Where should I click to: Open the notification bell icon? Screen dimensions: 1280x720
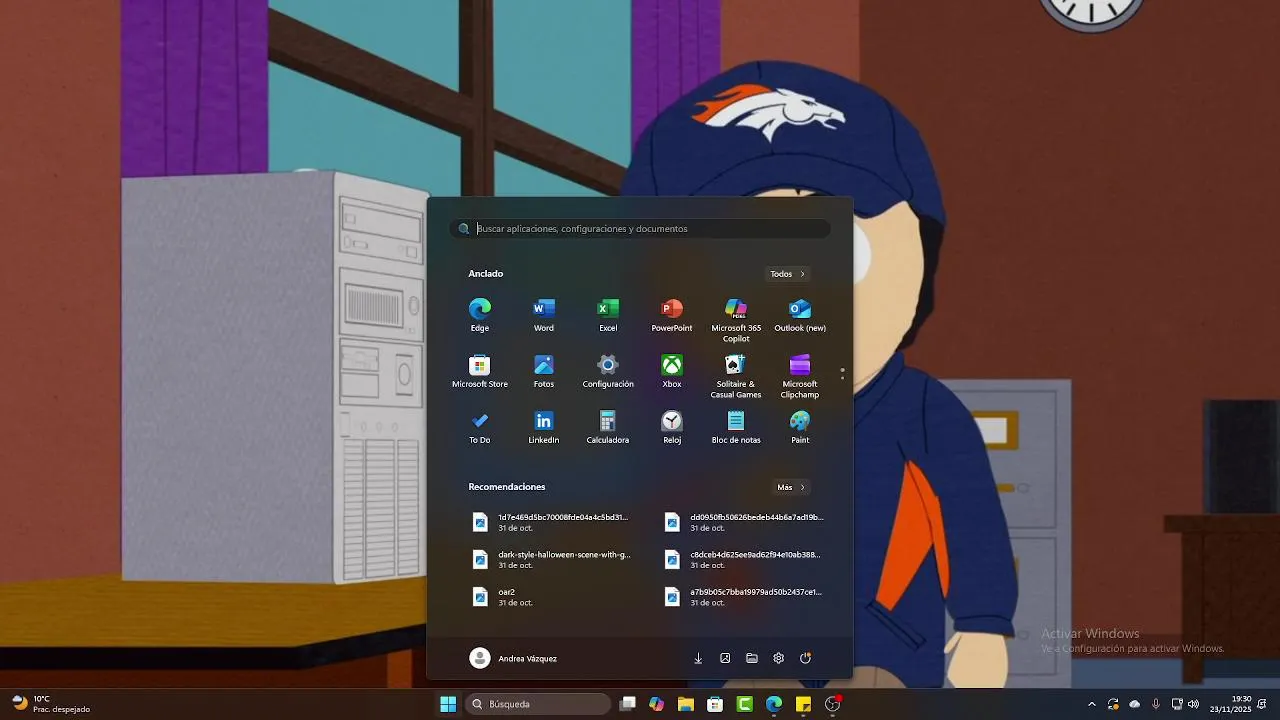[x=1262, y=704]
